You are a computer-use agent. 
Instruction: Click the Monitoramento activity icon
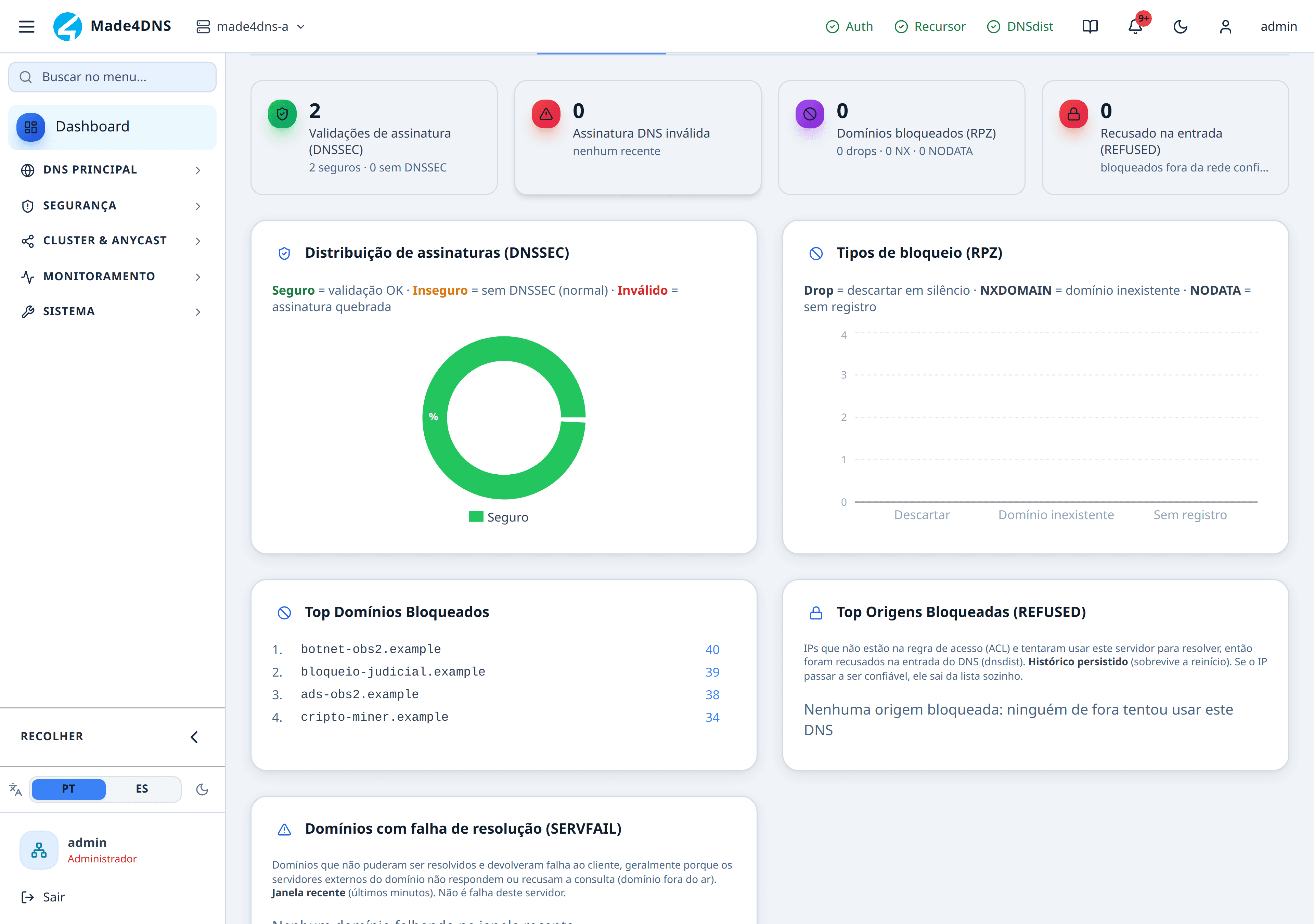click(27, 277)
